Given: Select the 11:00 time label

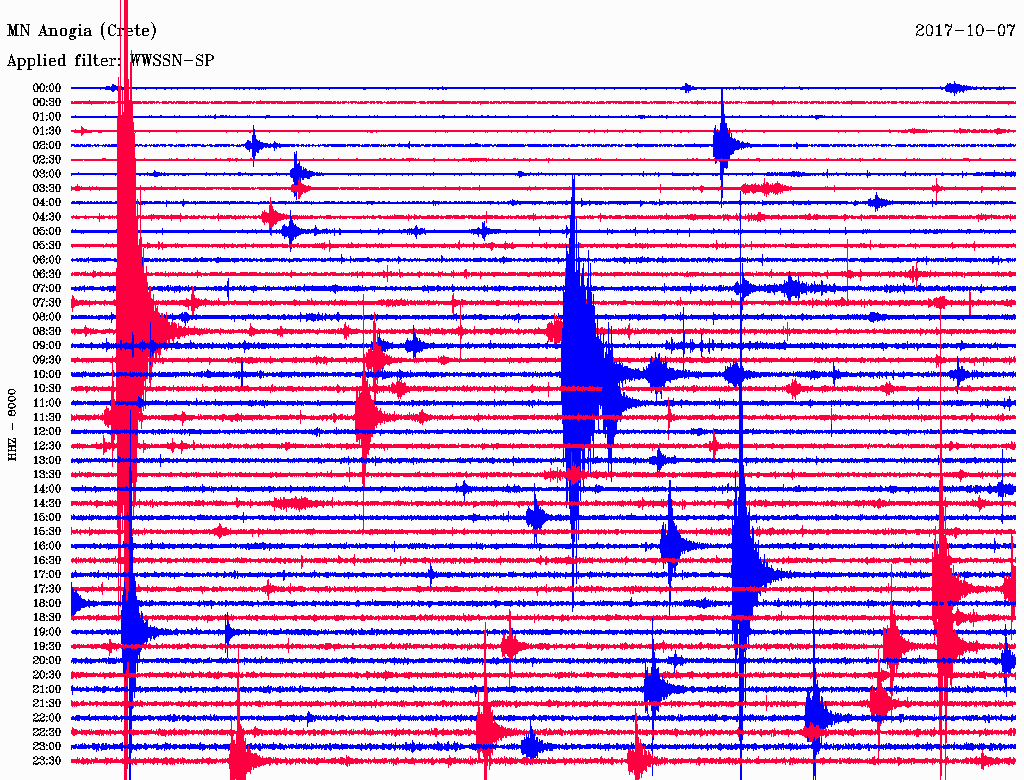Looking at the screenshot, I should click(x=47, y=403).
